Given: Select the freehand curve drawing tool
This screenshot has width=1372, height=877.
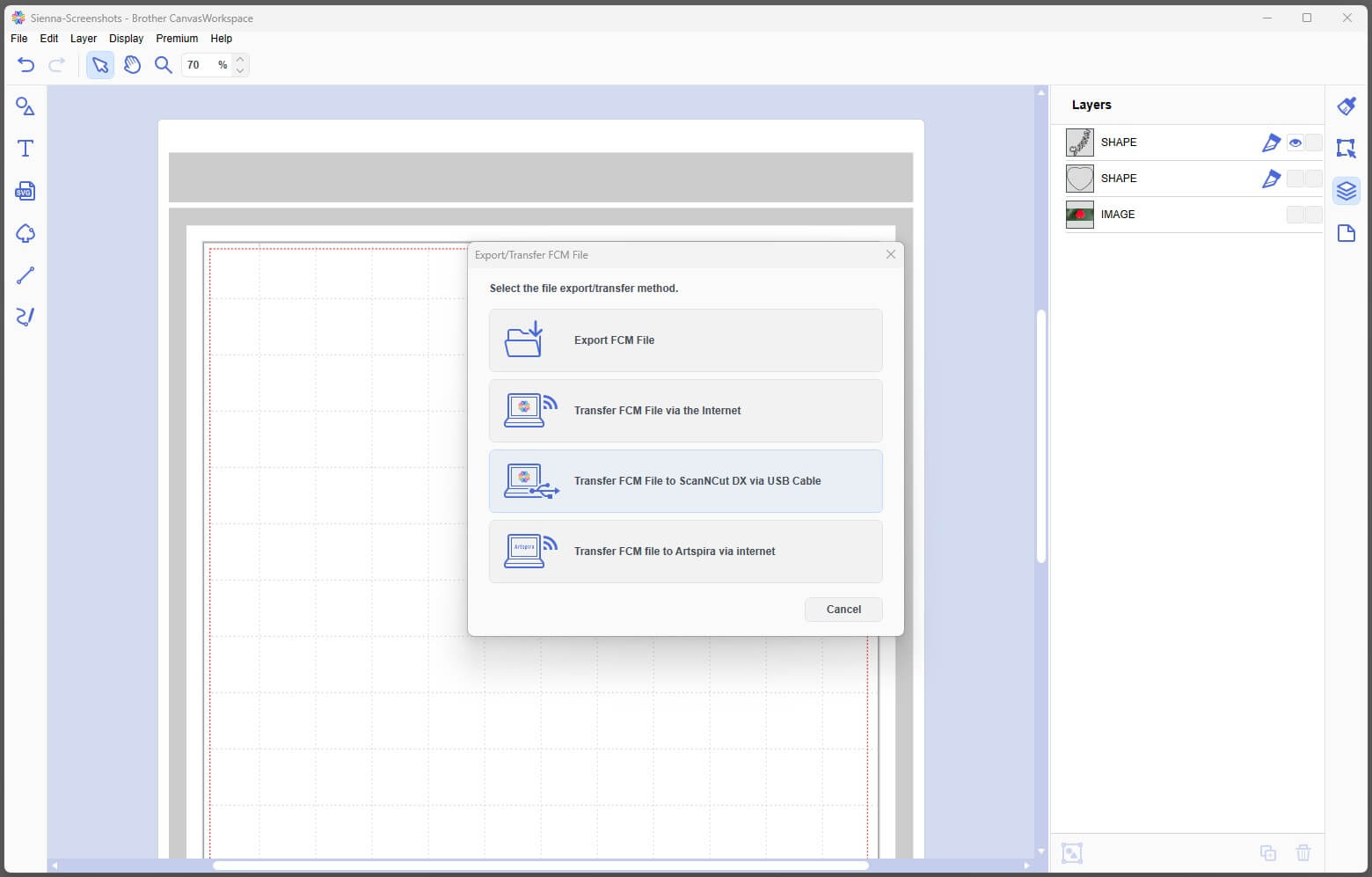Looking at the screenshot, I should (x=26, y=317).
